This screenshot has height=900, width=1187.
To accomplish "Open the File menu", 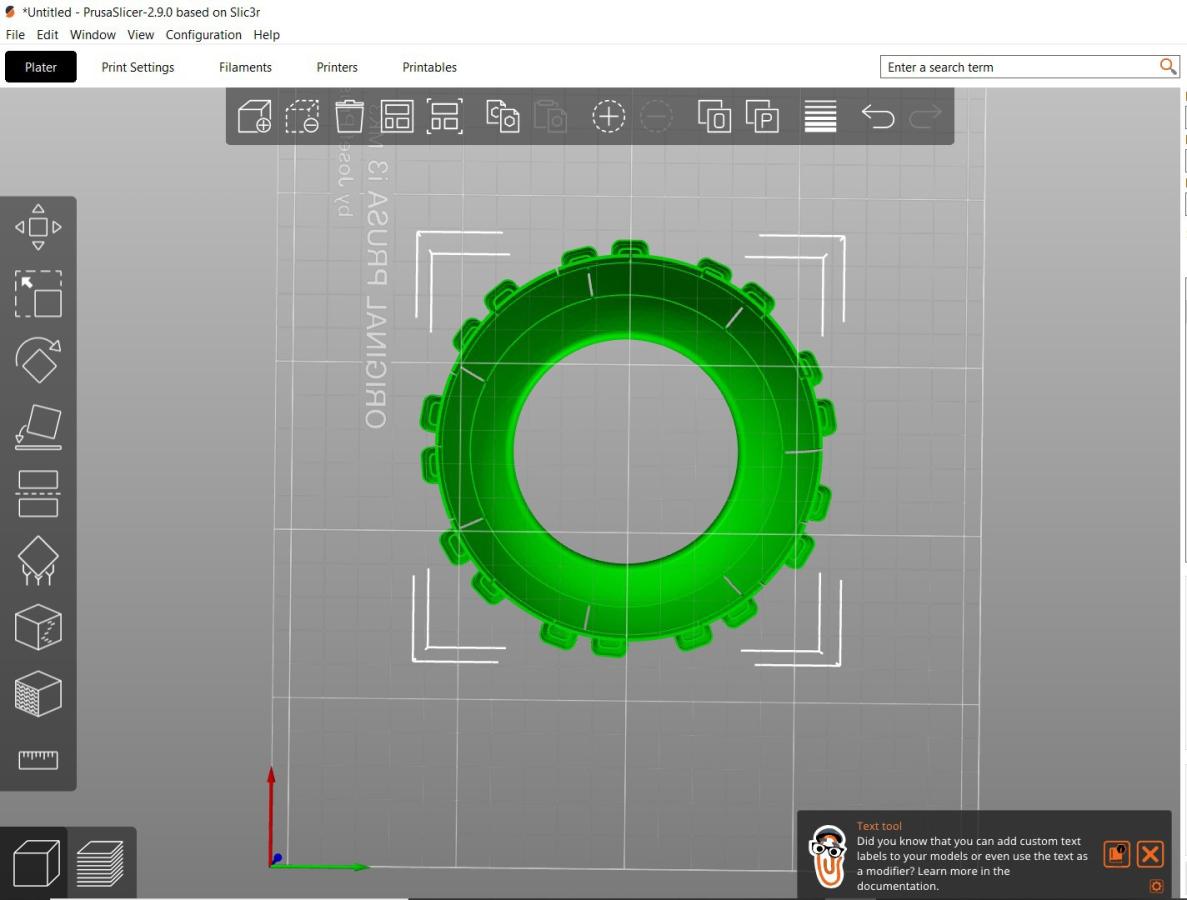I will tap(15, 35).
